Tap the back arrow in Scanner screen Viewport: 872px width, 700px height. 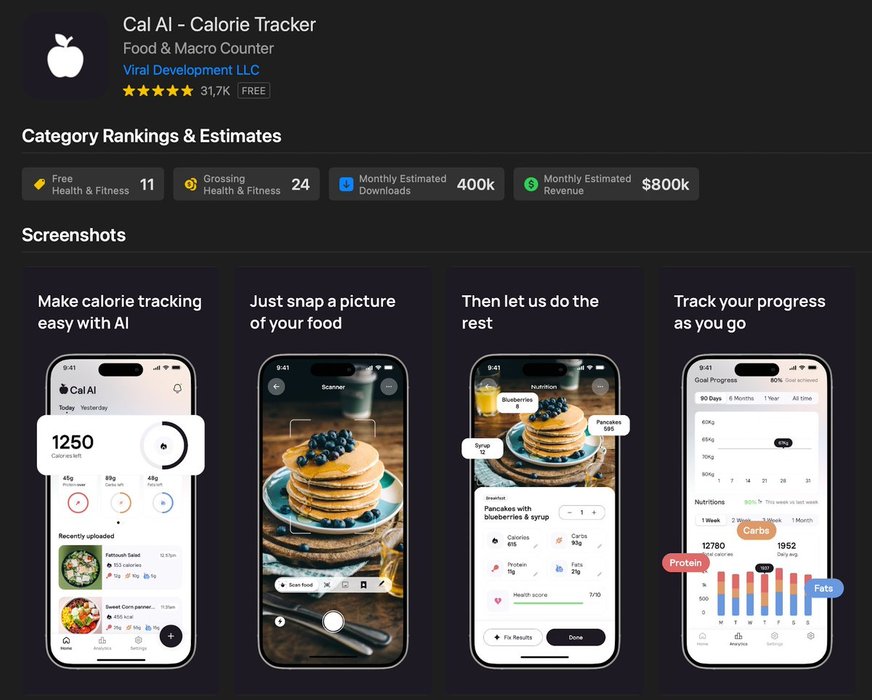(x=276, y=386)
